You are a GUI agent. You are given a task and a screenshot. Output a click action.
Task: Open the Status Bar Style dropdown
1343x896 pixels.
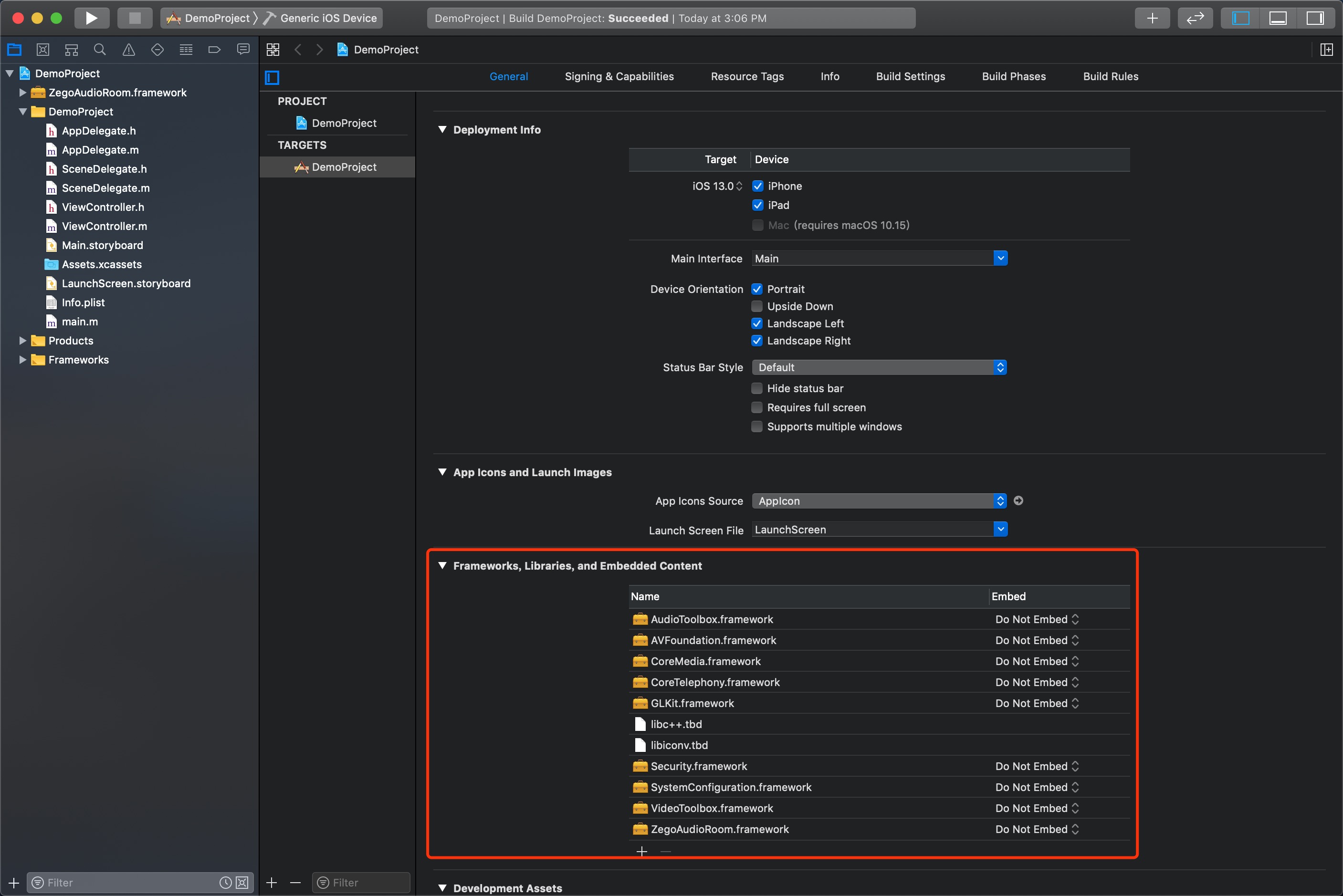[x=880, y=367]
